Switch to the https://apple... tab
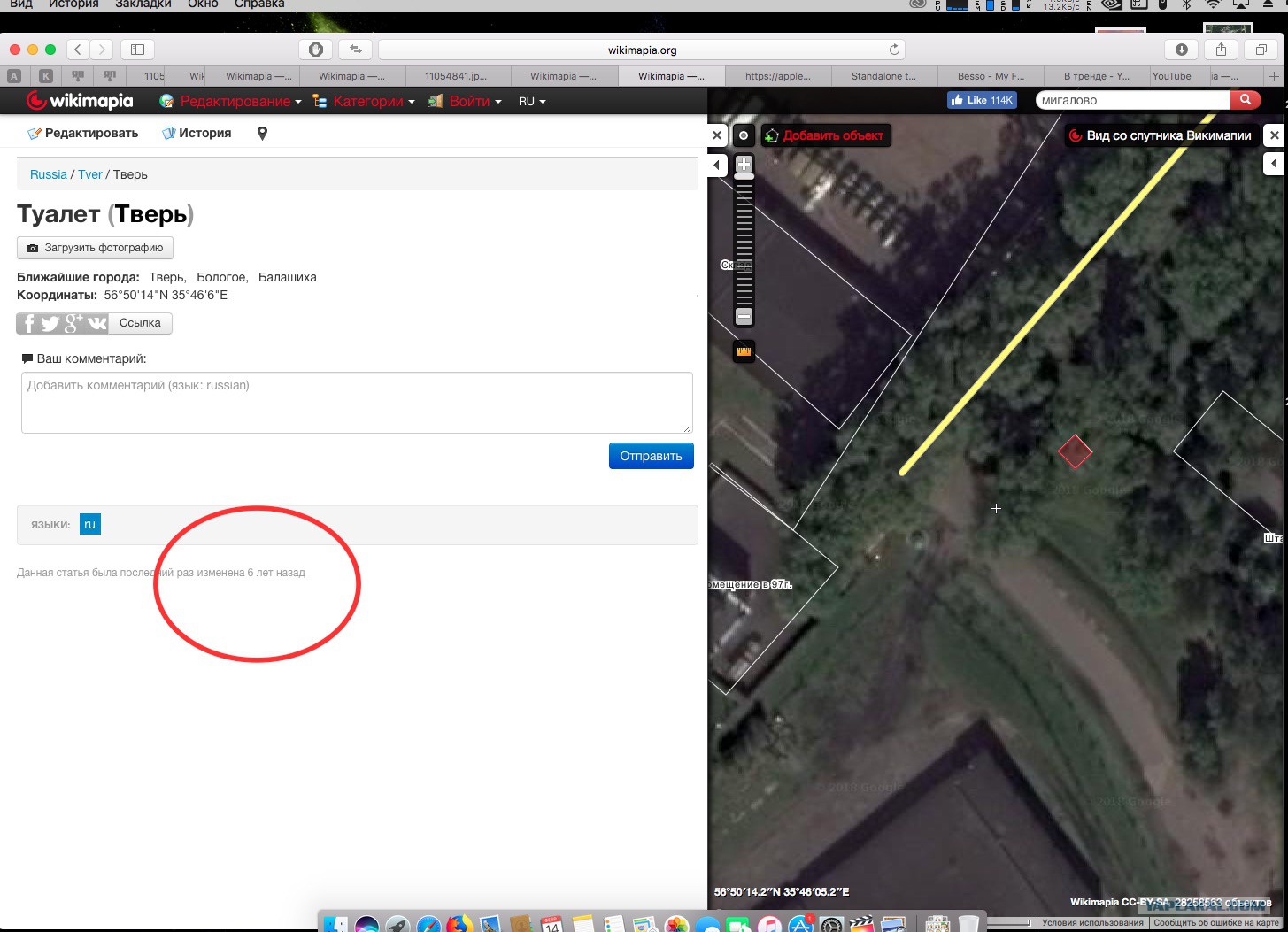Viewport: 1288px width, 932px height. tap(777, 76)
